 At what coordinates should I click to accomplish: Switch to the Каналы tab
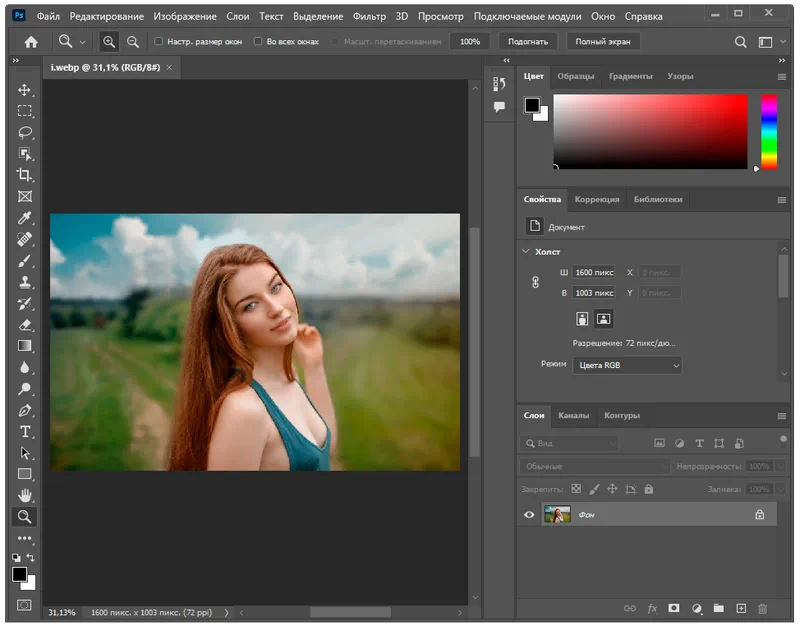click(x=573, y=415)
